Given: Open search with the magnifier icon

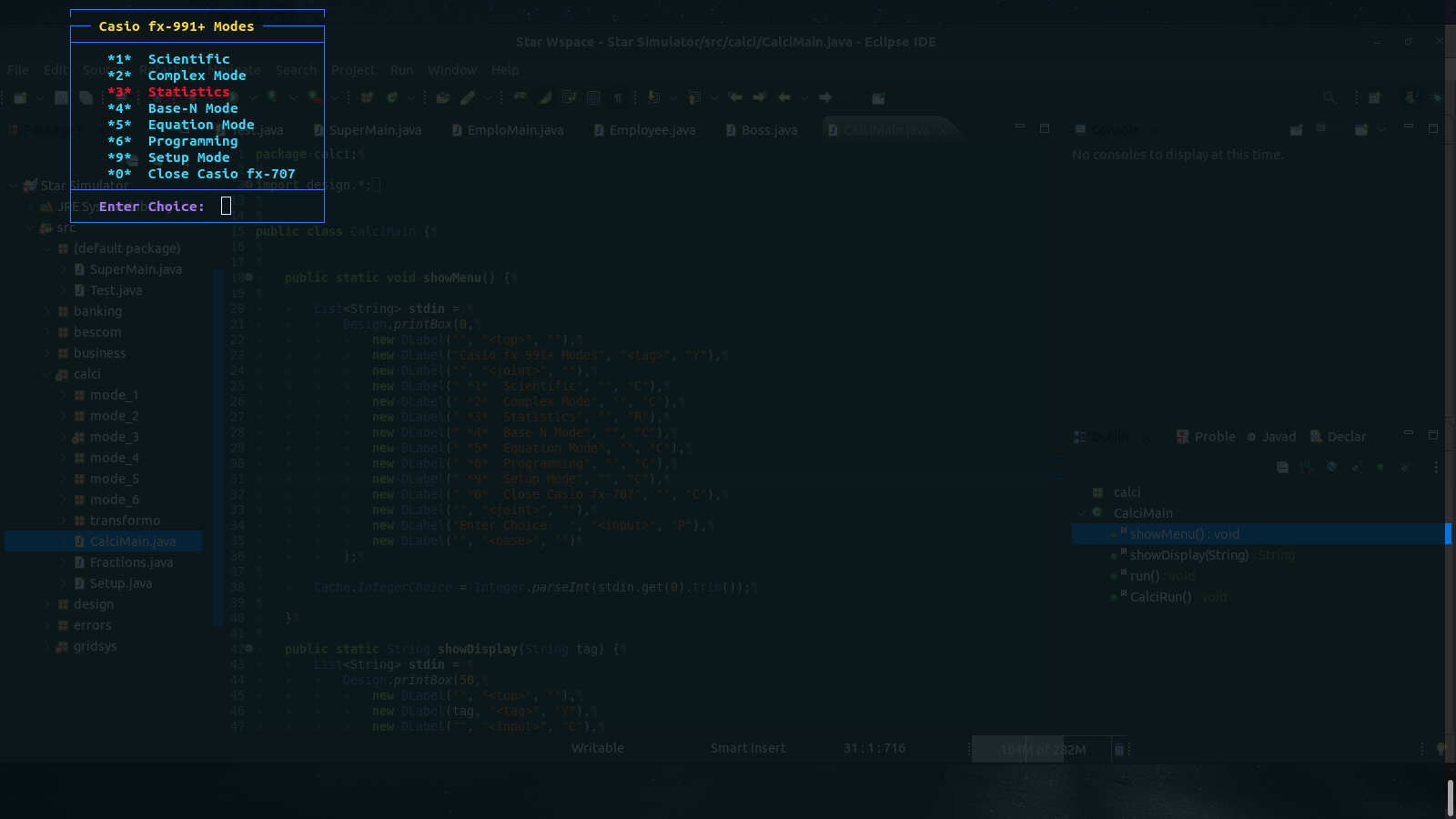Looking at the screenshot, I should pos(1330,97).
